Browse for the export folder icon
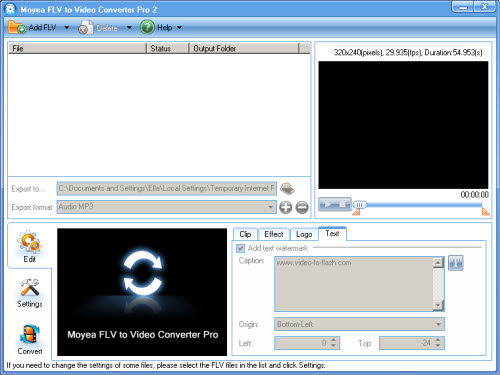The width and height of the screenshot is (500, 375). coord(287,189)
